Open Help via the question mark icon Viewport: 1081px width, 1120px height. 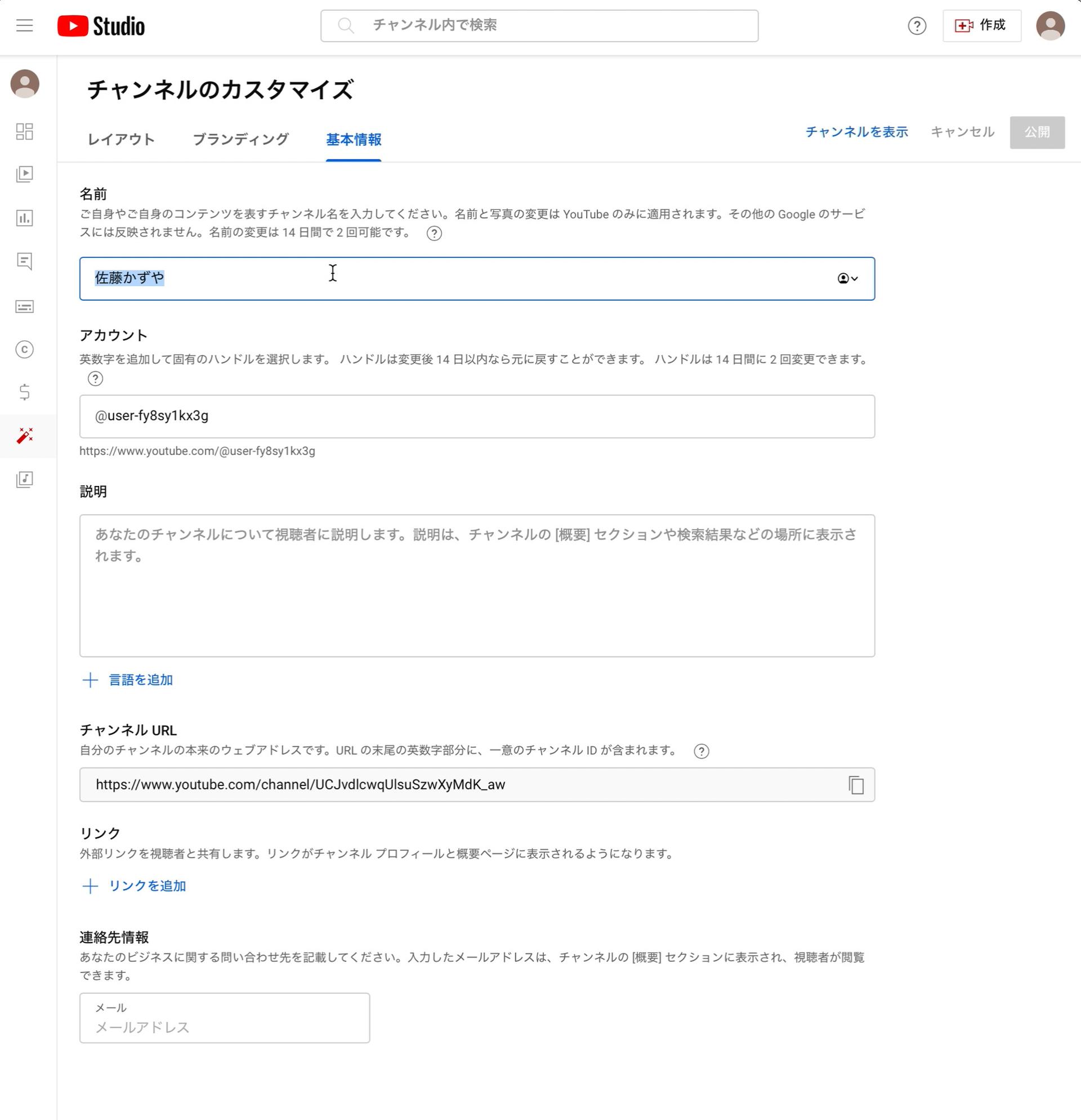coord(917,26)
